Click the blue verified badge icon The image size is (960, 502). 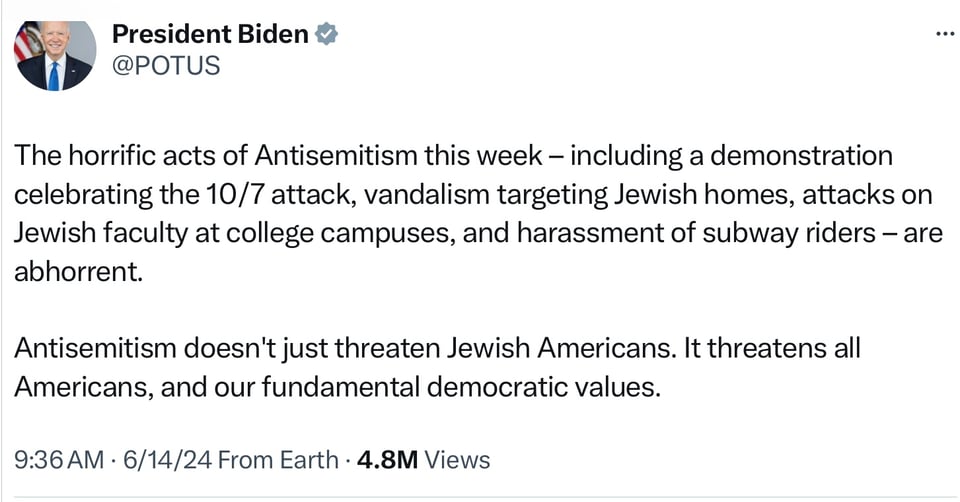click(x=327, y=34)
